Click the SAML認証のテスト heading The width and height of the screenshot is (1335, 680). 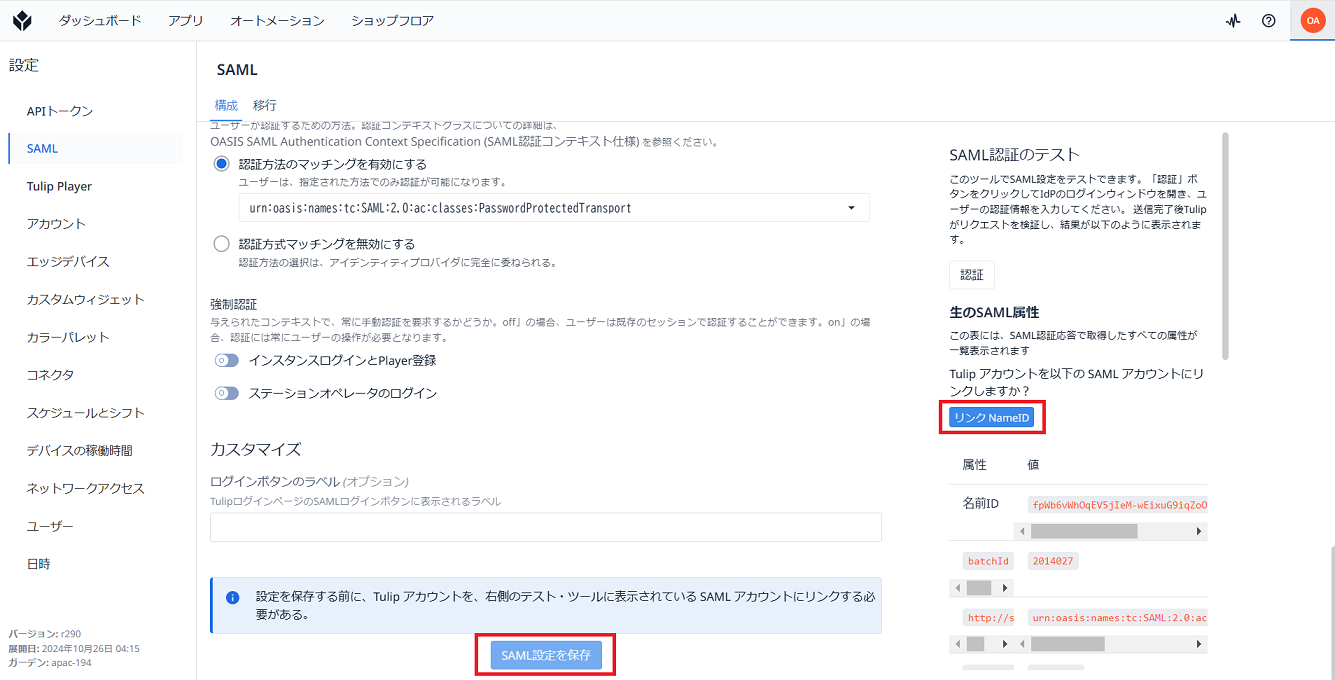click(1014, 154)
